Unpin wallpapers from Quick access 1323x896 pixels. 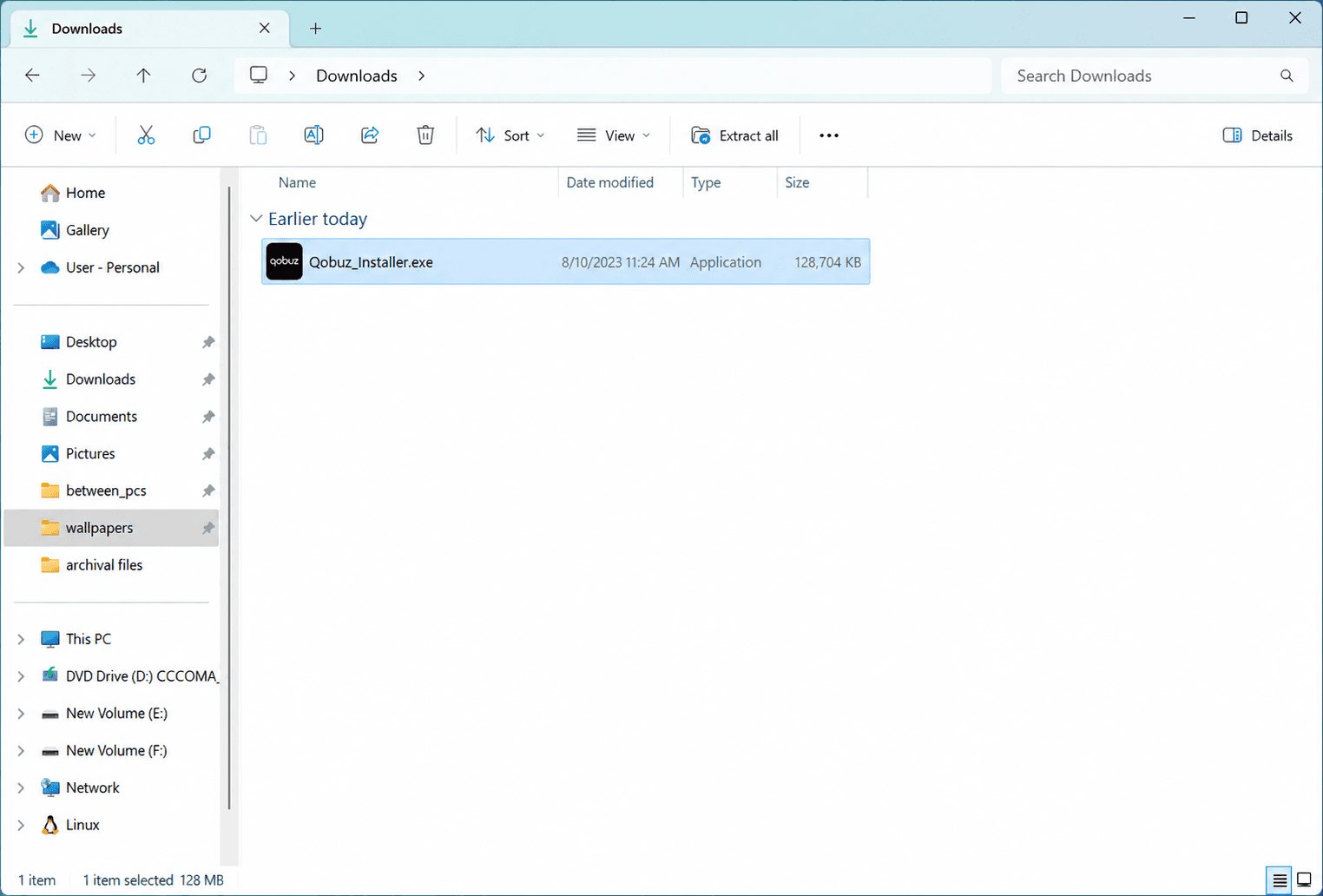[208, 528]
